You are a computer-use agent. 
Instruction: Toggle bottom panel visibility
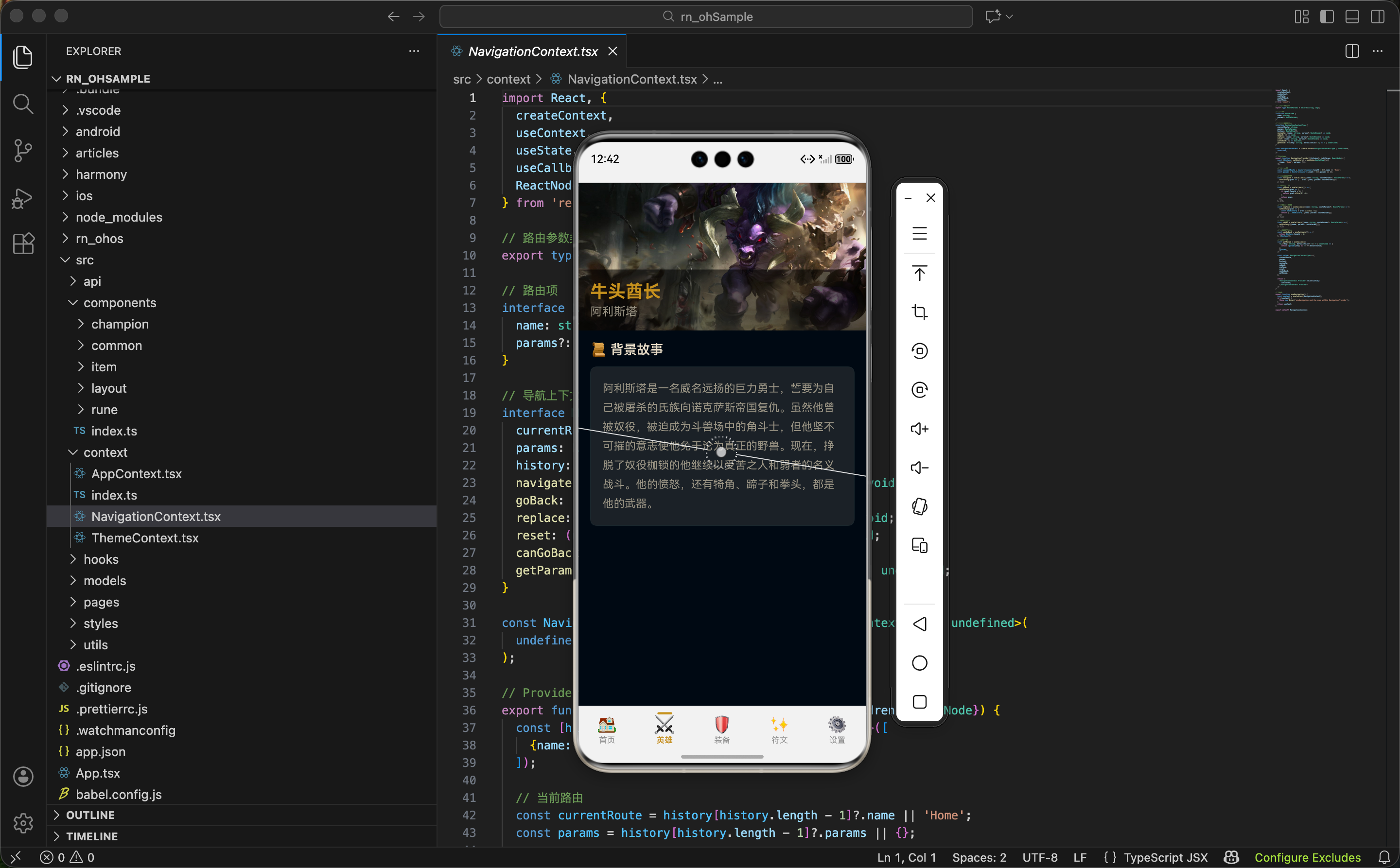1352,17
